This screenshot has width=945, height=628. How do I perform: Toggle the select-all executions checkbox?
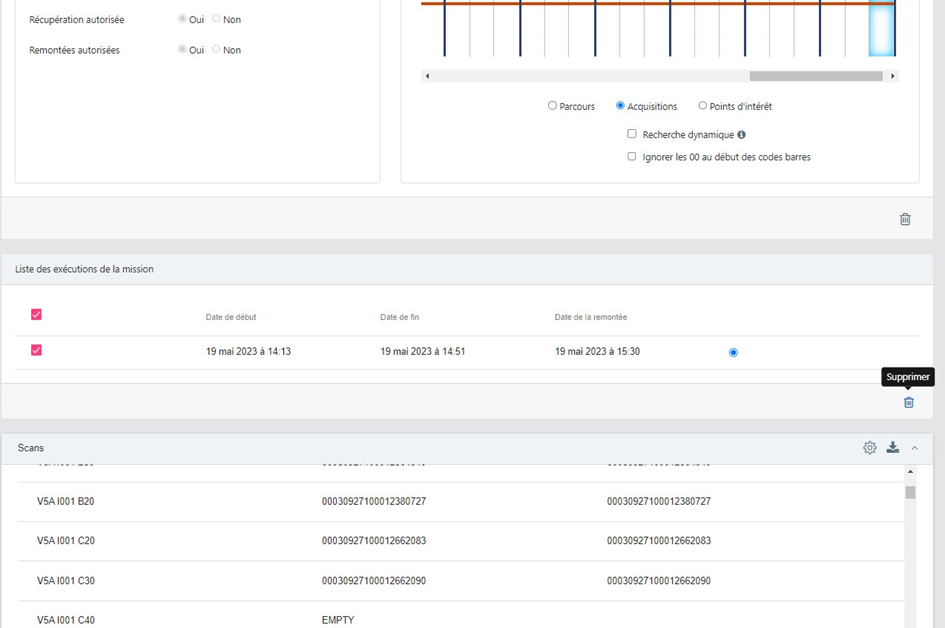coord(36,315)
